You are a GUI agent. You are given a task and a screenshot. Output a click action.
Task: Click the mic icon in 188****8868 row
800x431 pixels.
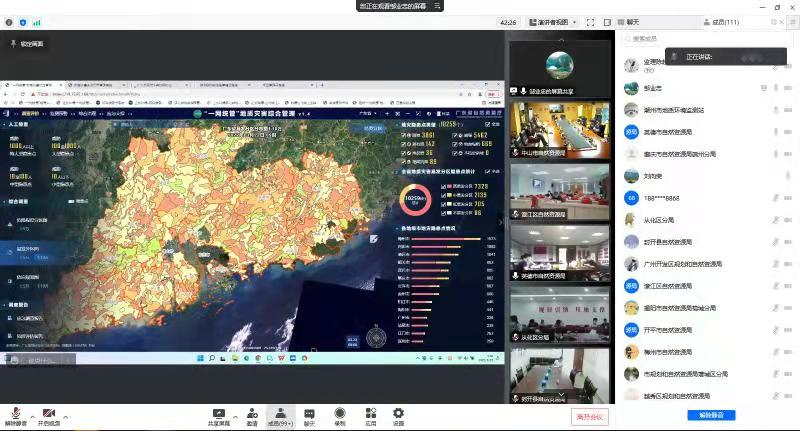click(x=776, y=198)
